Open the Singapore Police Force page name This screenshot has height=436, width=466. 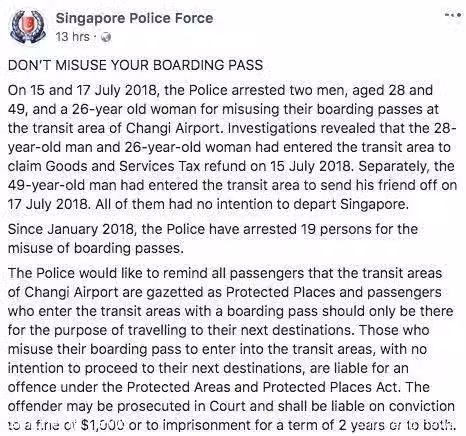pos(134,18)
